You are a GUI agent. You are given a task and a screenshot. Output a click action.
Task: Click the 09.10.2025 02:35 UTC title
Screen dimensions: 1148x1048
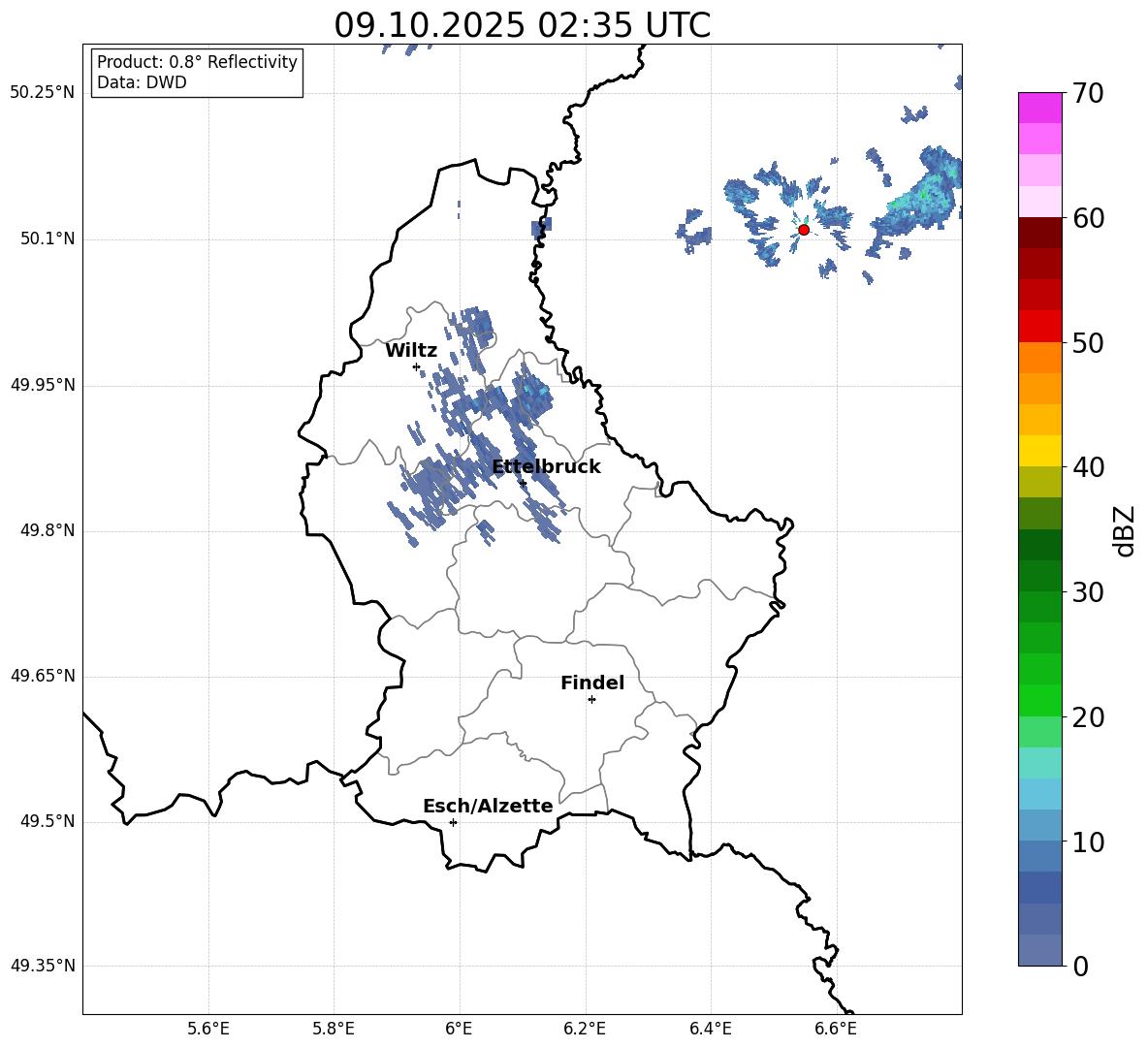[522, 25]
